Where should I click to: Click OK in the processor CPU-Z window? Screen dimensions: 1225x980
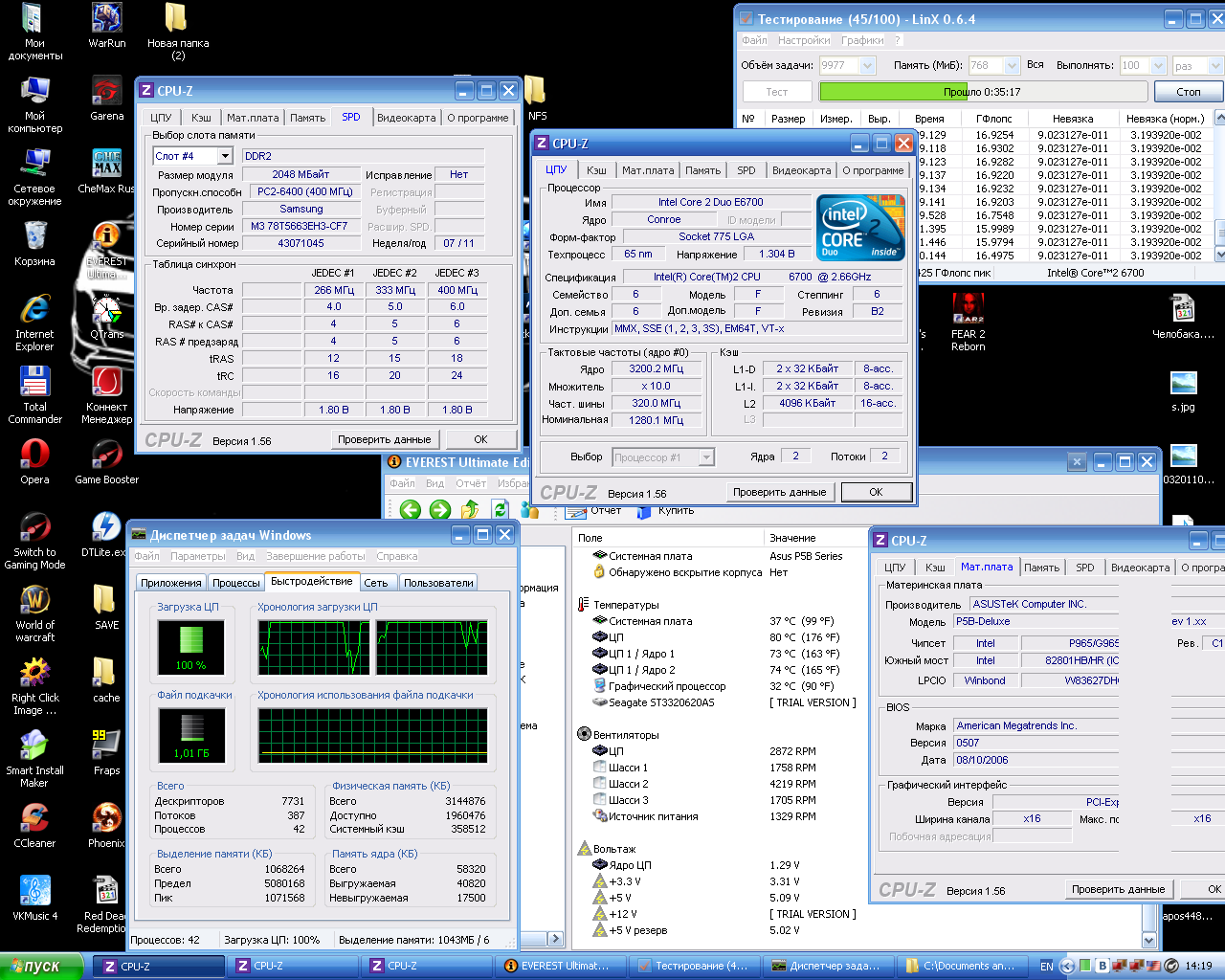[876, 492]
